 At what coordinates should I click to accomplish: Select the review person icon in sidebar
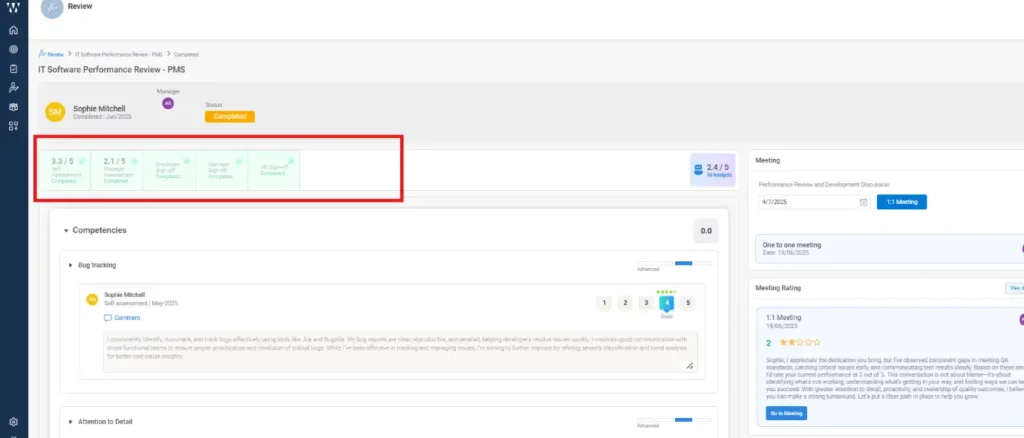pyautogui.click(x=13, y=87)
